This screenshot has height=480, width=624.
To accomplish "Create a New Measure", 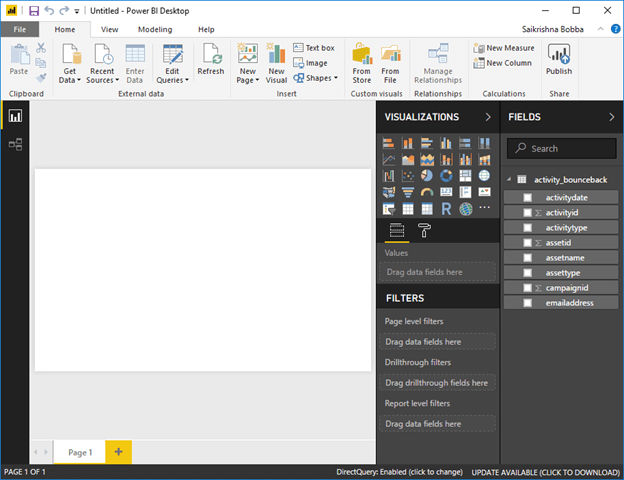I will tap(504, 48).
